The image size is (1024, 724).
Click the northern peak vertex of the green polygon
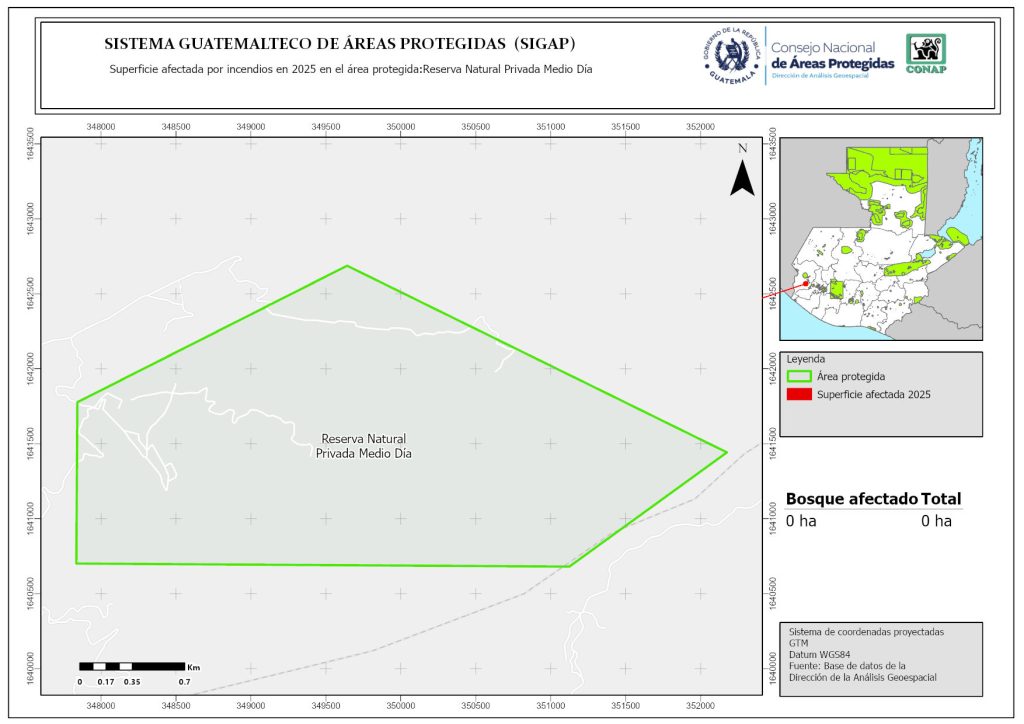pos(347,266)
